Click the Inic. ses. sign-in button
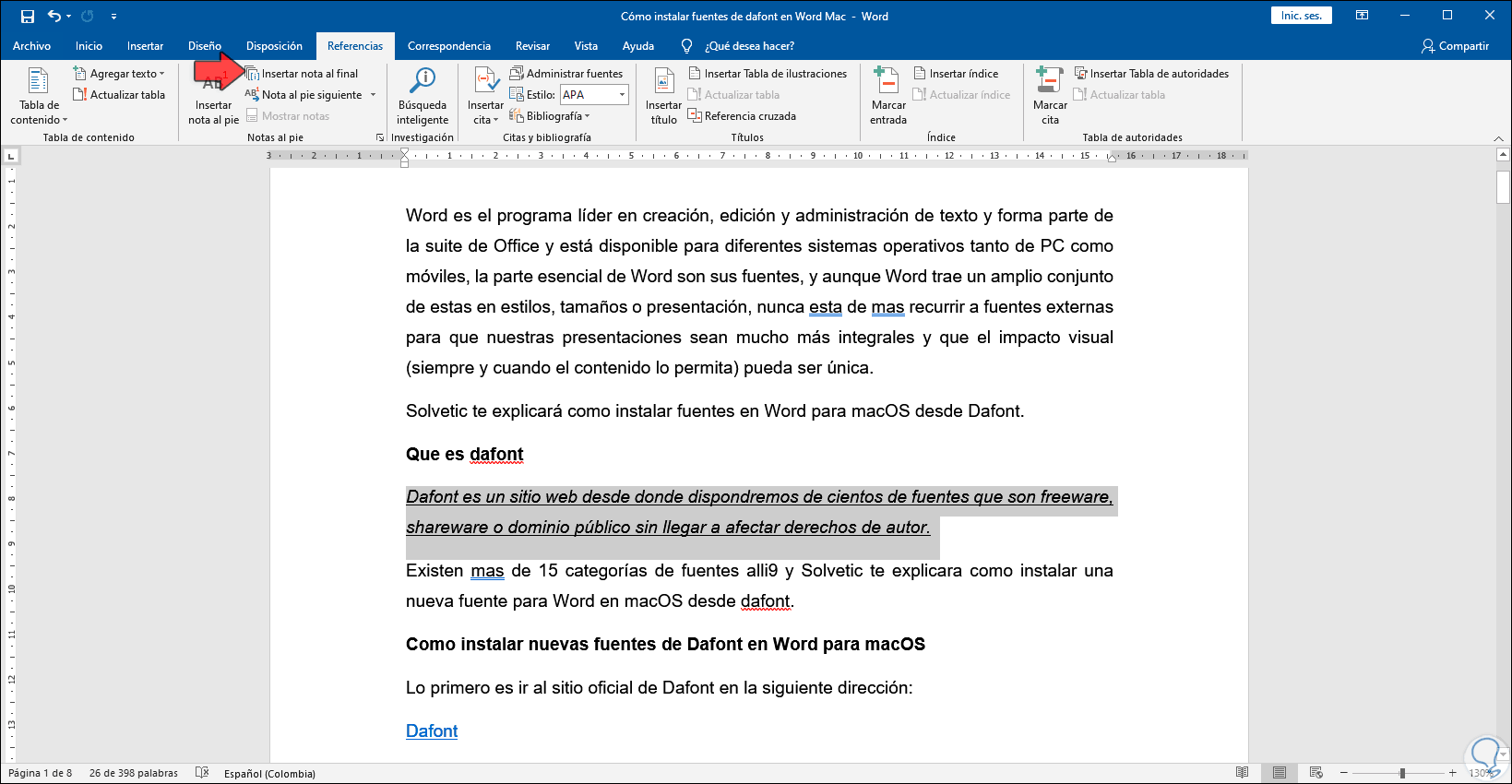Viewport: 1512px width, 784px height. (1302, 16)
